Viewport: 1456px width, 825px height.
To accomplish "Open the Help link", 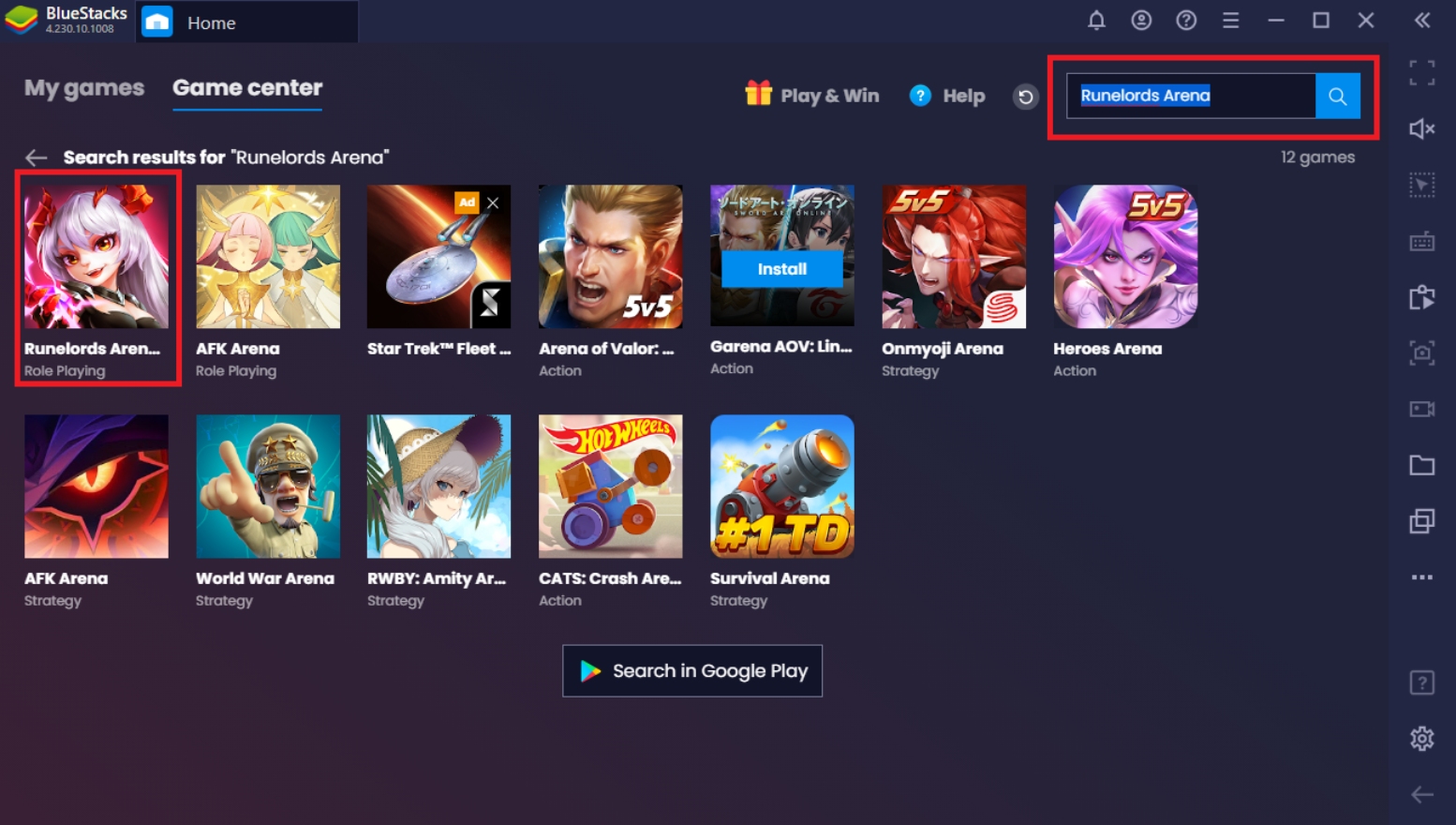I will tap(947, 96).
